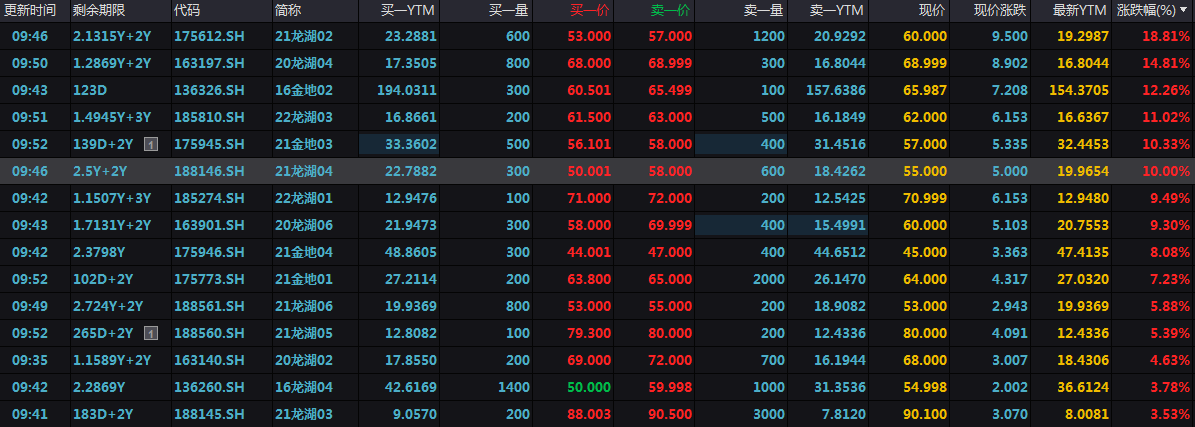Click the 买一量 column header
Viewport: 1195px width, 427px height.
pyautogui.click(x=510, y=11)
